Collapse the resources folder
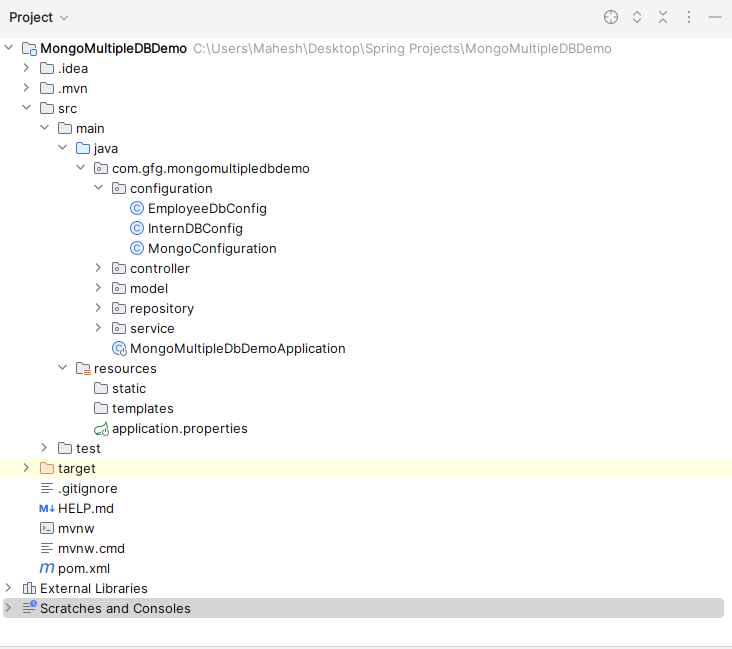 pyautogui.click(x=63, y=368)
